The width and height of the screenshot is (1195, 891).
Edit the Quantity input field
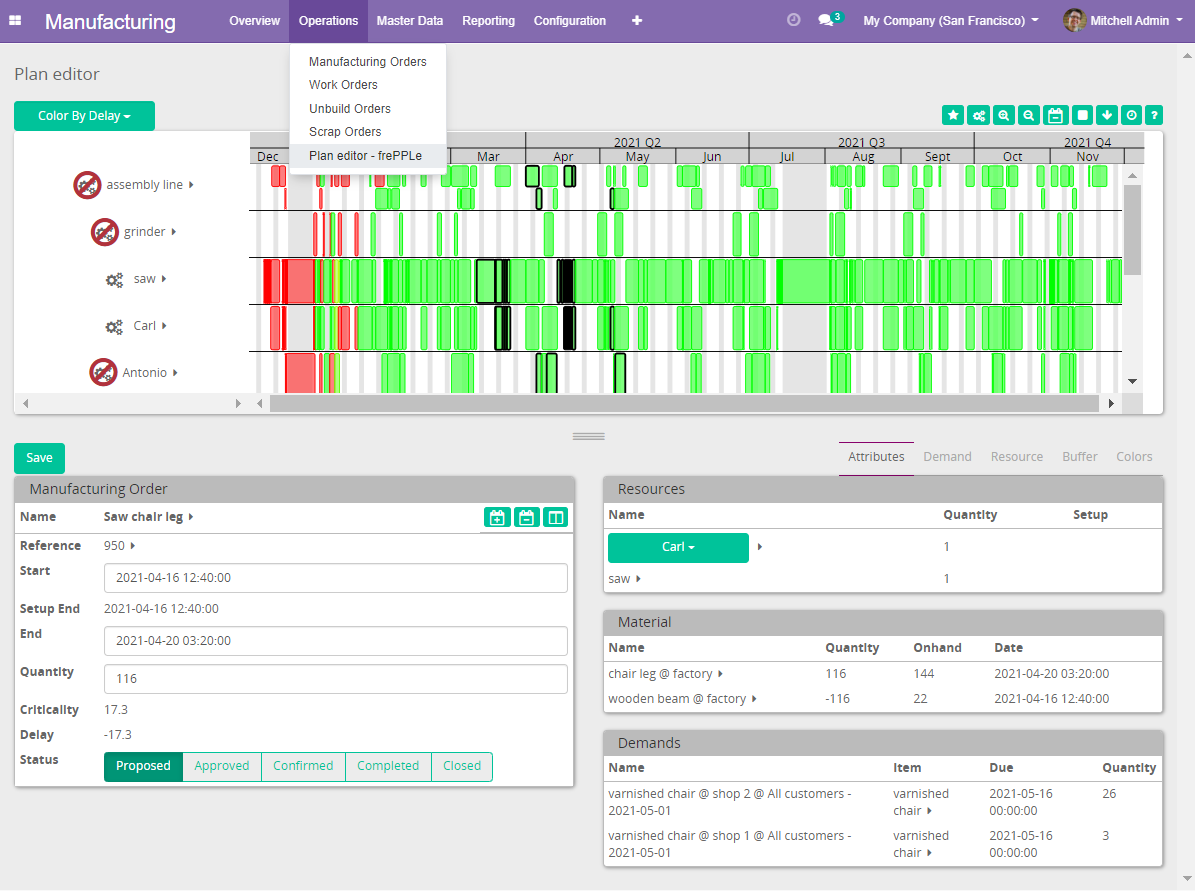335,679
